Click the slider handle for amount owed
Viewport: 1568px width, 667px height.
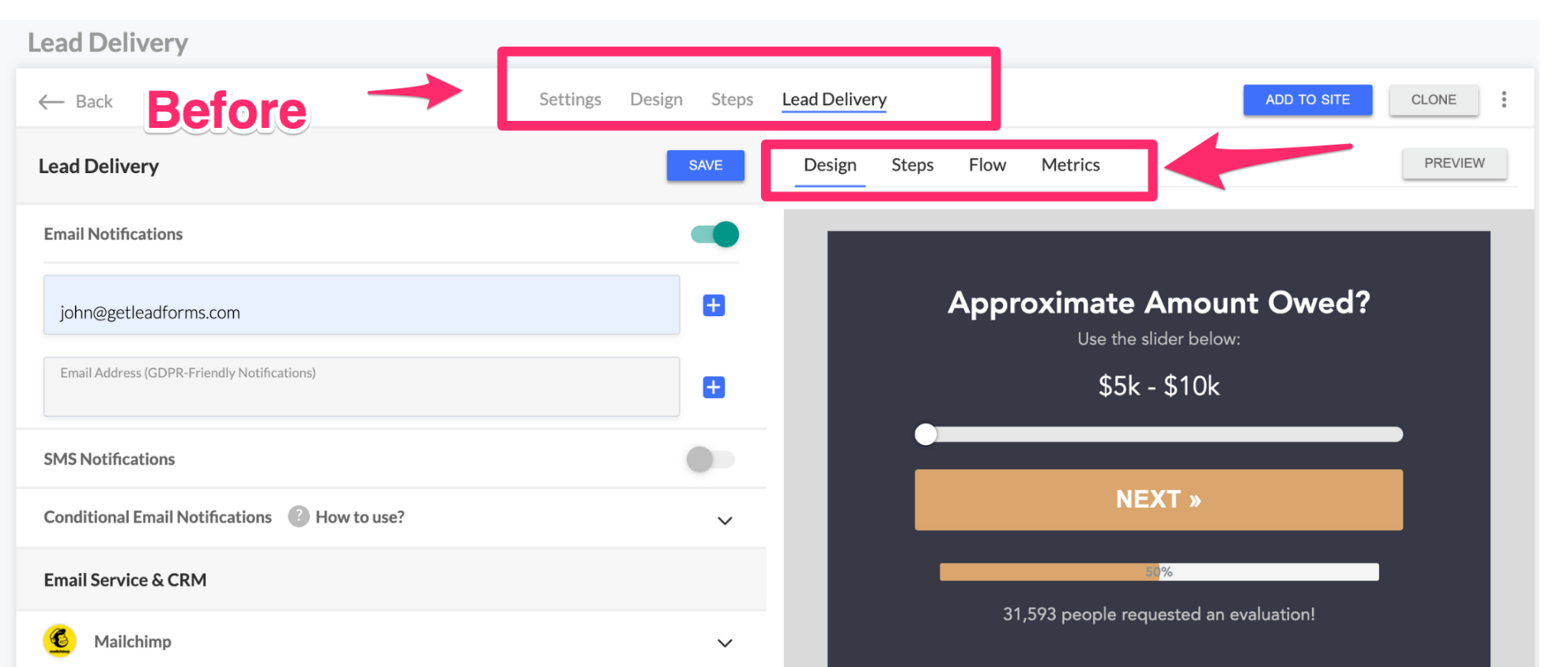point(926,435)
